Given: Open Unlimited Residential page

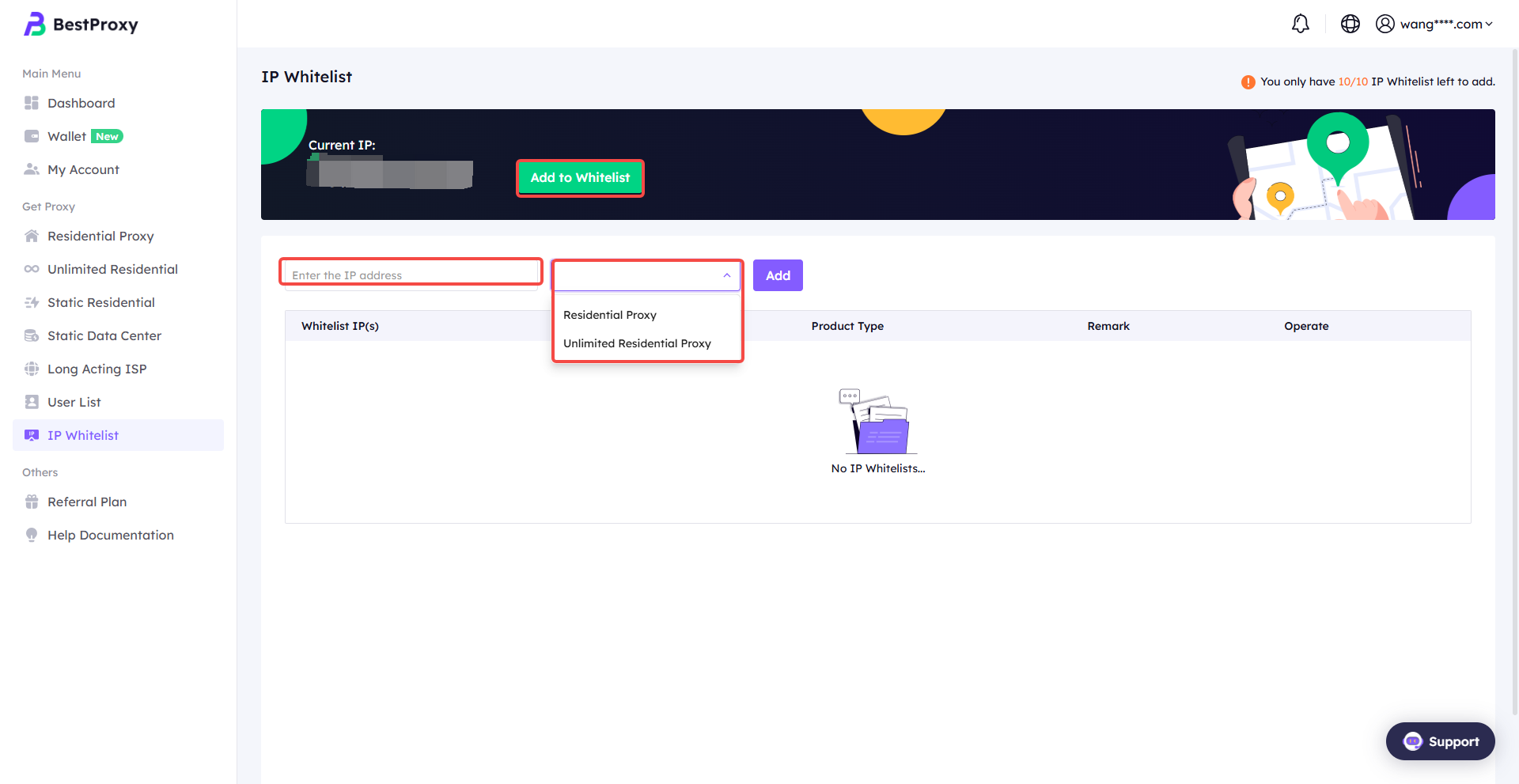Looking at the screenshot, I should [119, 269].
